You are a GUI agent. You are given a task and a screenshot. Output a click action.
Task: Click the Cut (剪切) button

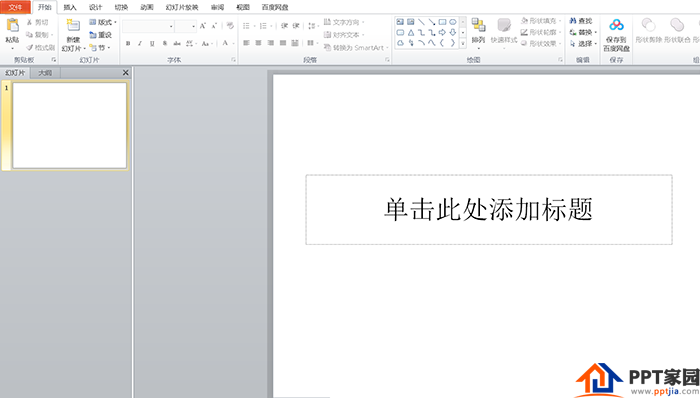pyautogui.click(x=38, y=22)
